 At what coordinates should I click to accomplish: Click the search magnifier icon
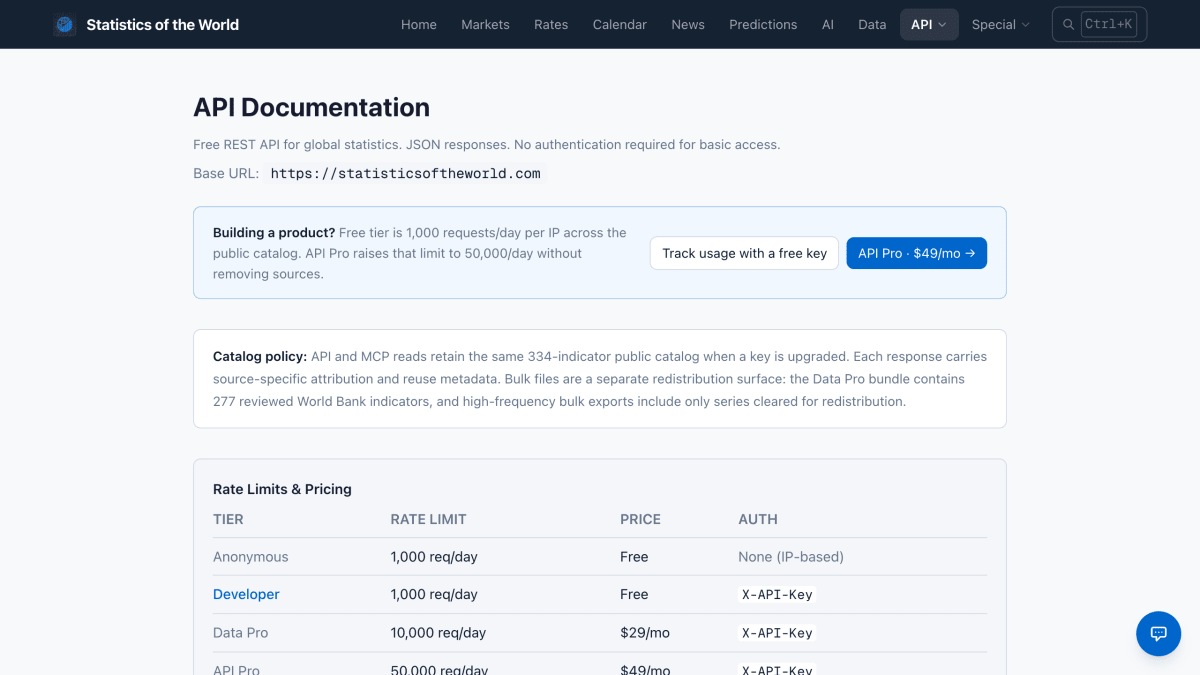[1069, 24]
